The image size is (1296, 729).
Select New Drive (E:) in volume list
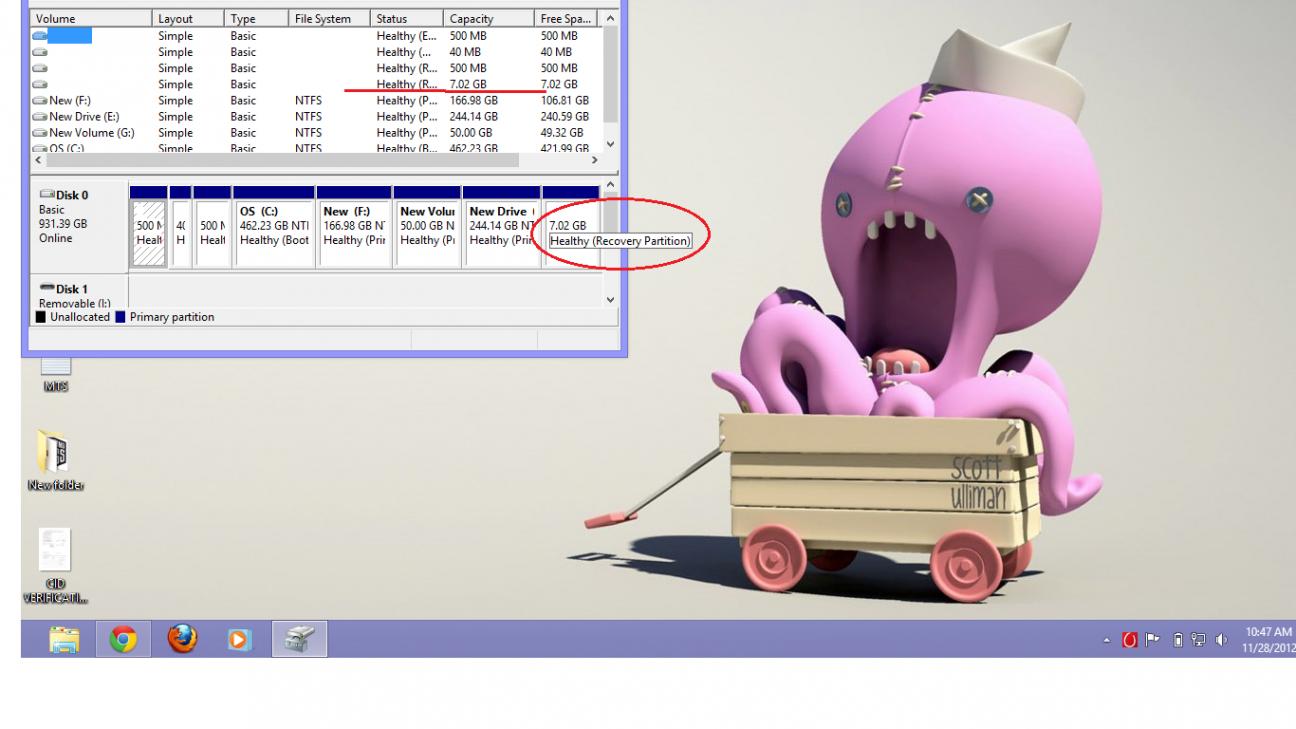(85, 116)
